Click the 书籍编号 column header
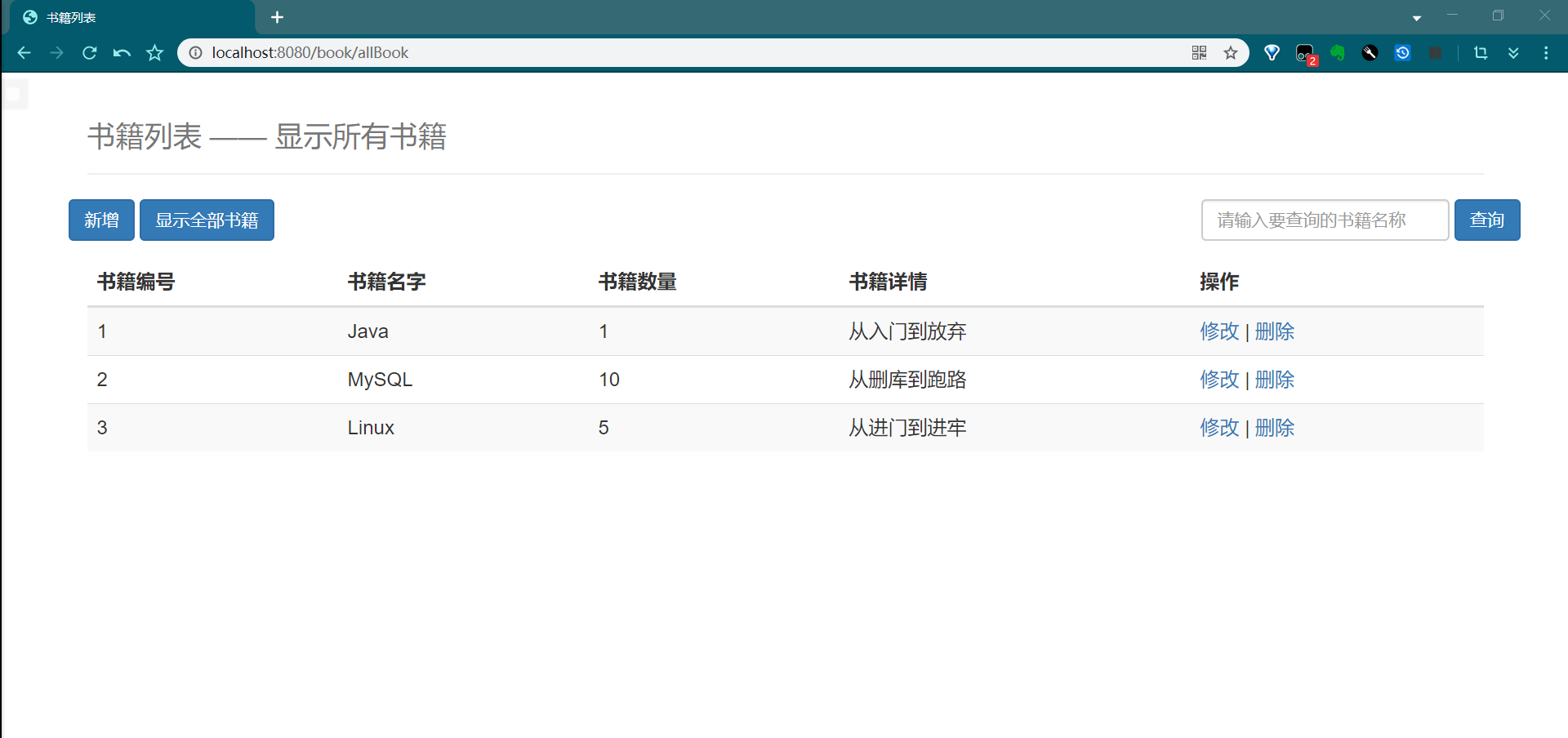 click(x=136, y=282)
